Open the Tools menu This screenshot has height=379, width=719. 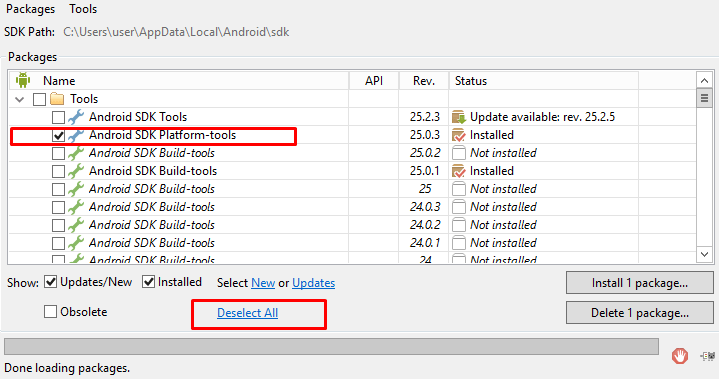[x=83, y=9]
